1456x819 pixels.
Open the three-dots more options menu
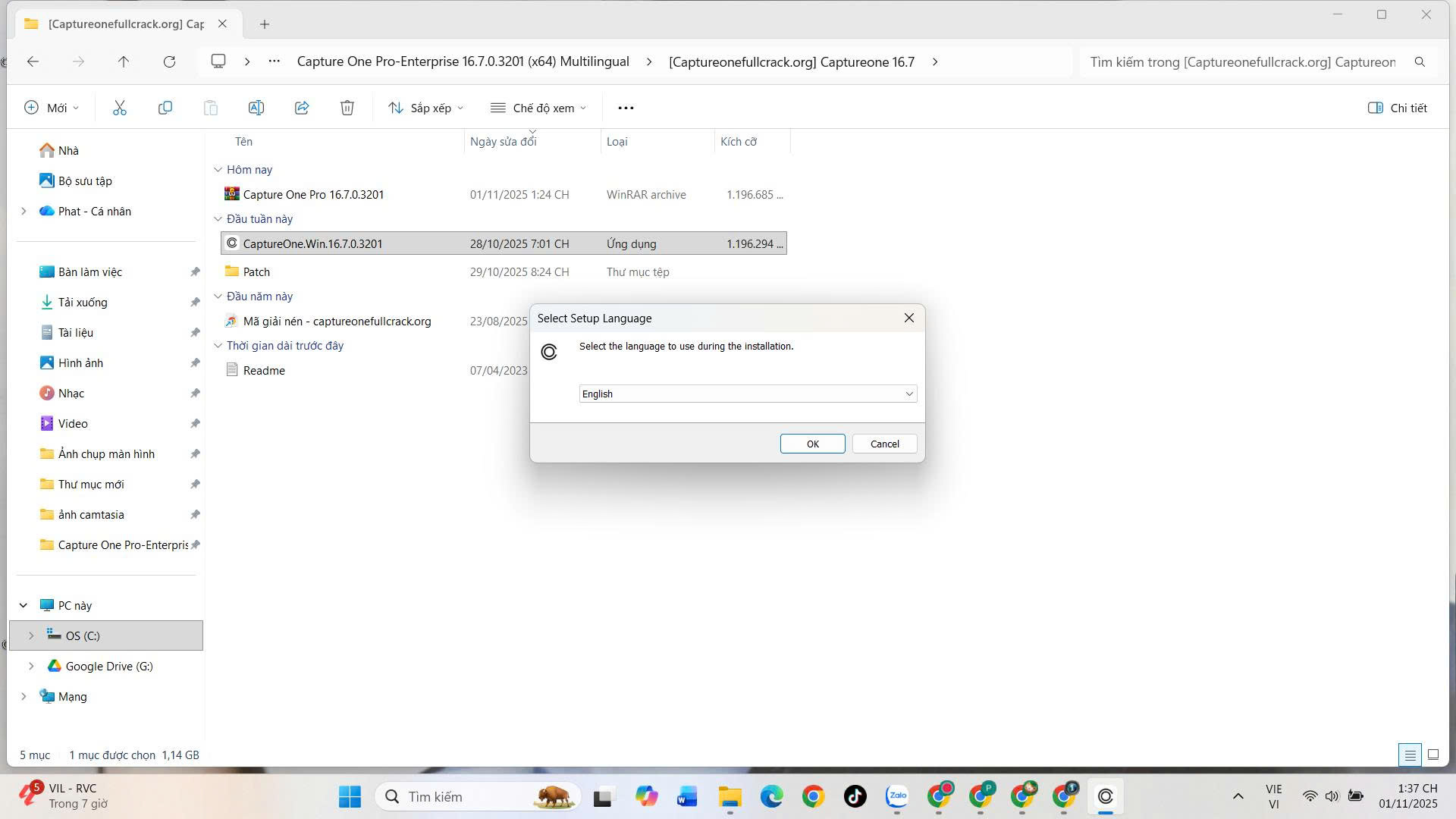tap(626, 108)
